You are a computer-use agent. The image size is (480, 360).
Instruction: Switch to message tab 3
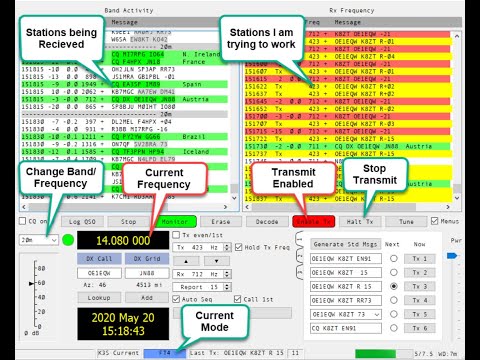300,272
